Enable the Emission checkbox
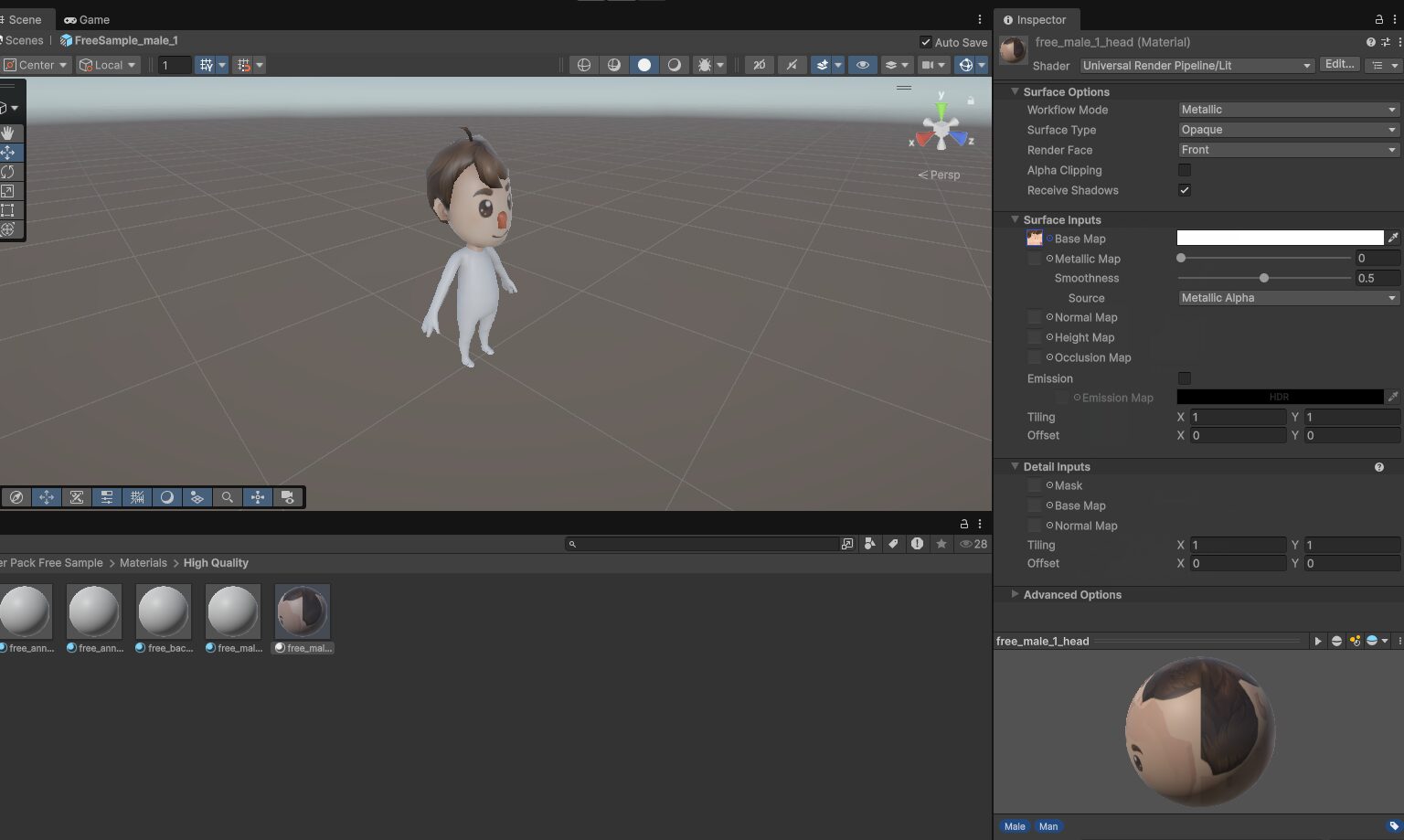The height and width of the screenshot is (840, 1404). coord(1185,378)
